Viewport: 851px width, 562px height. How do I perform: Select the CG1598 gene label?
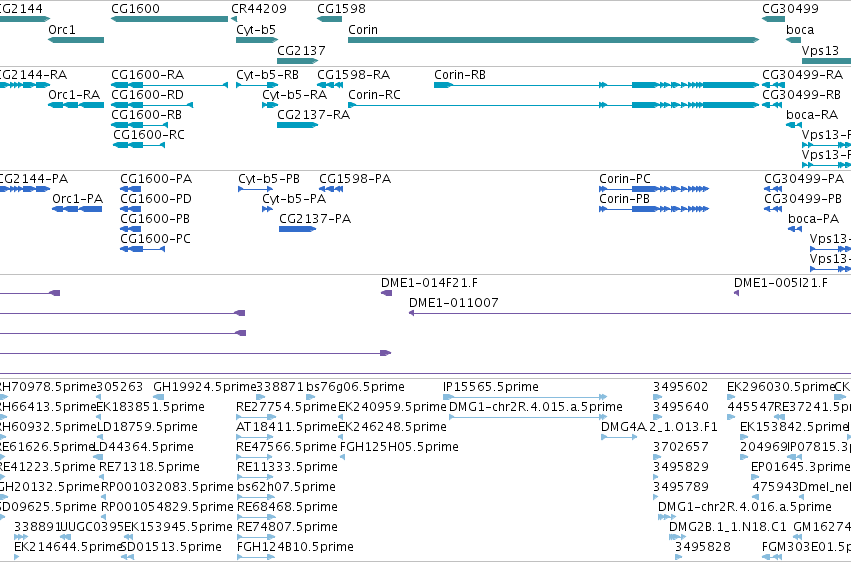point(341,9)
